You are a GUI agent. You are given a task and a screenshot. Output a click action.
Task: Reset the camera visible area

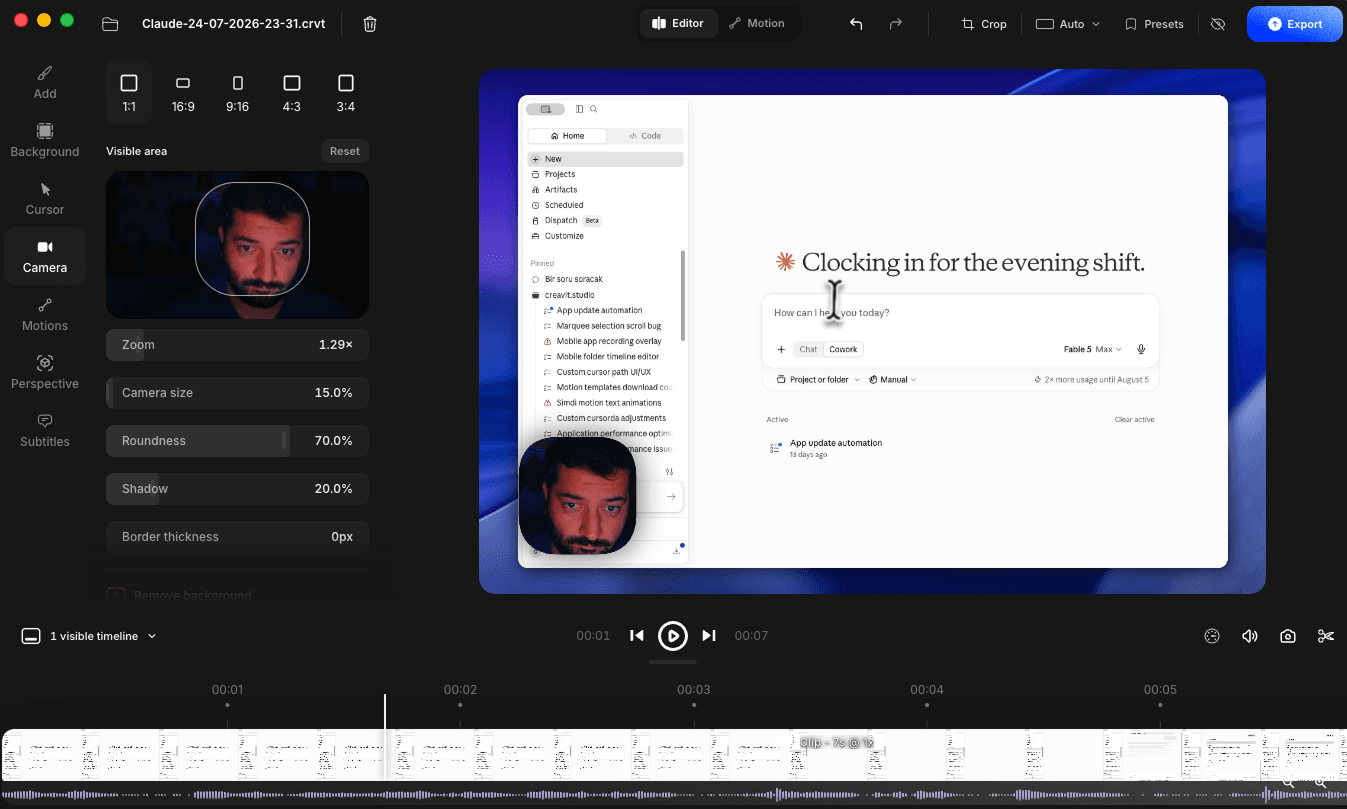[345, 151]
